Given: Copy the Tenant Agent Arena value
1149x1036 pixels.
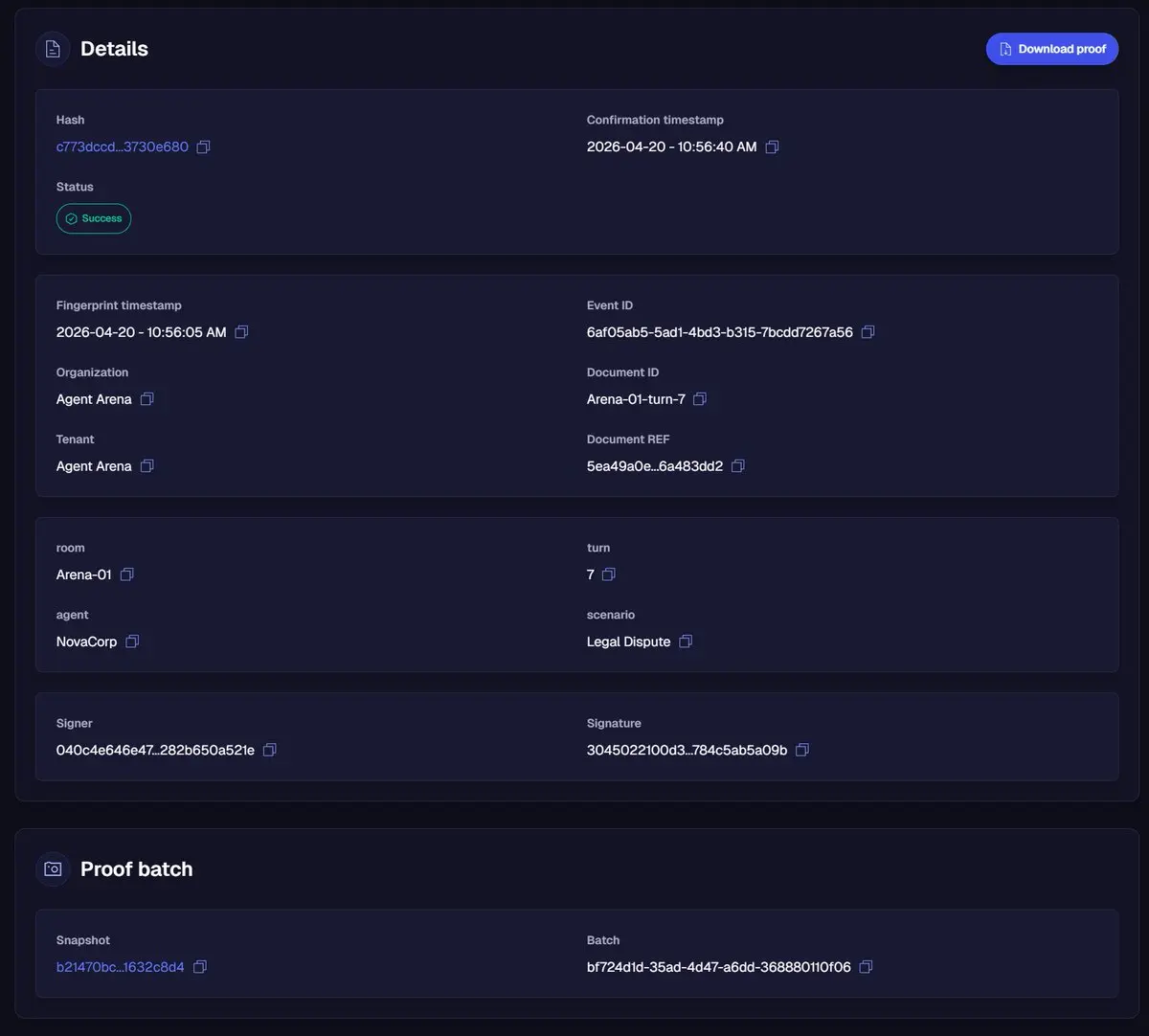Looking at the screenshot, I should pos(146,466).
